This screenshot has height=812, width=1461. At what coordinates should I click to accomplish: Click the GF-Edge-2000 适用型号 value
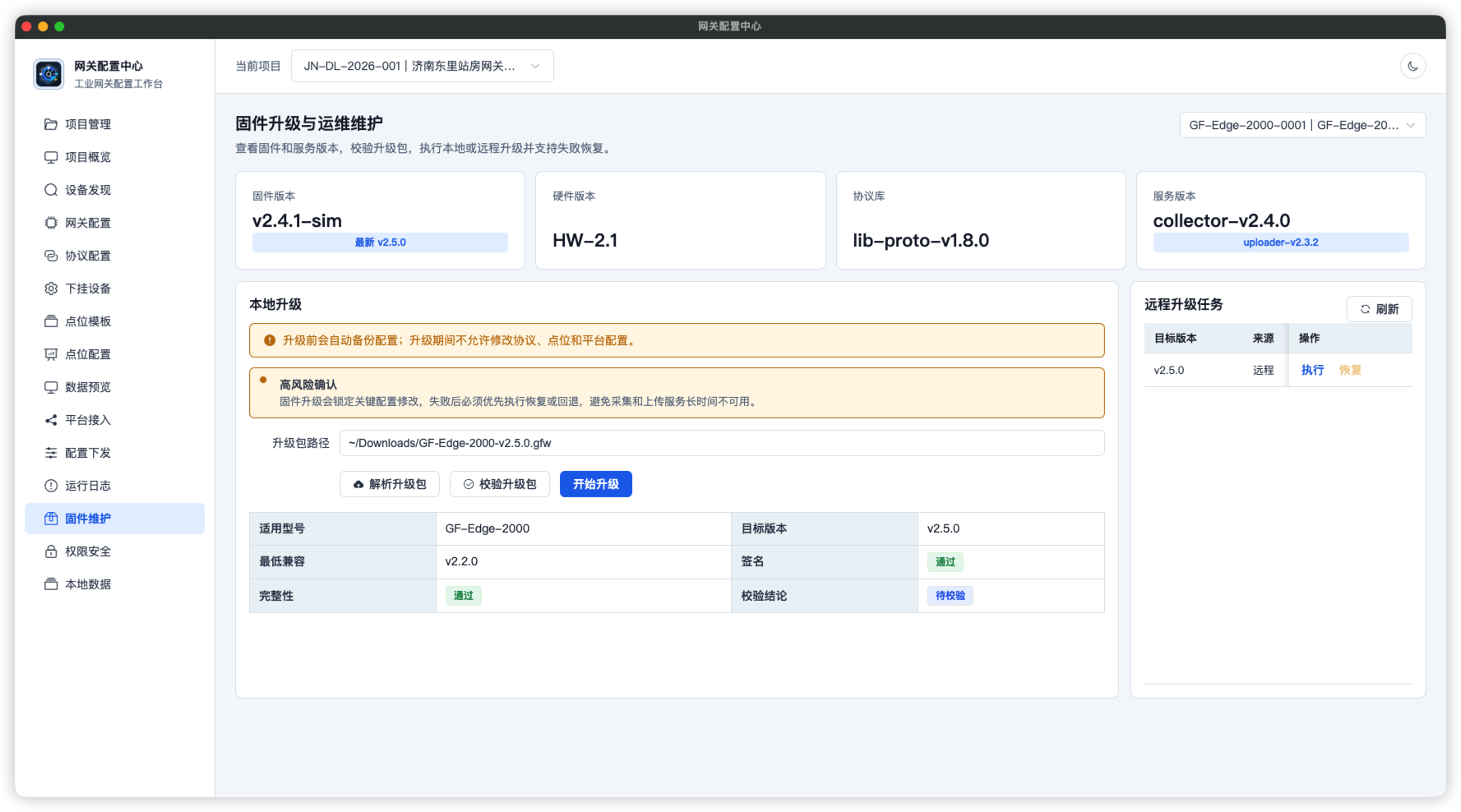click(x=487, y=528)
